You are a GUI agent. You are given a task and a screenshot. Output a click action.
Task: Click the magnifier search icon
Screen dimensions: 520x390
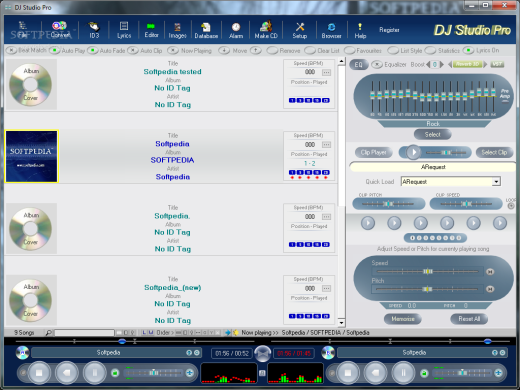[49, 332]
